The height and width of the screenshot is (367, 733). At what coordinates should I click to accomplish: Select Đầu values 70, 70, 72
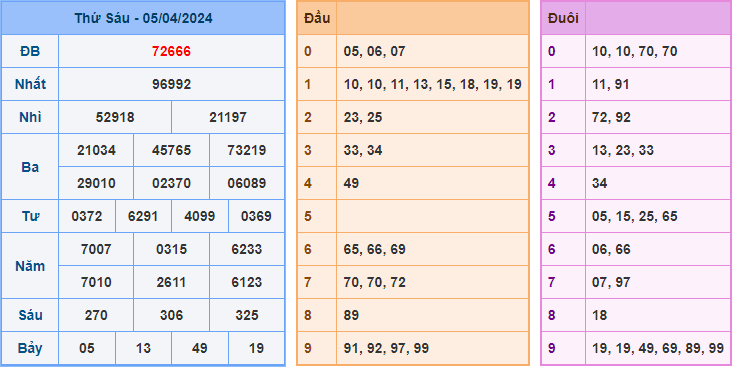point(374,282)
